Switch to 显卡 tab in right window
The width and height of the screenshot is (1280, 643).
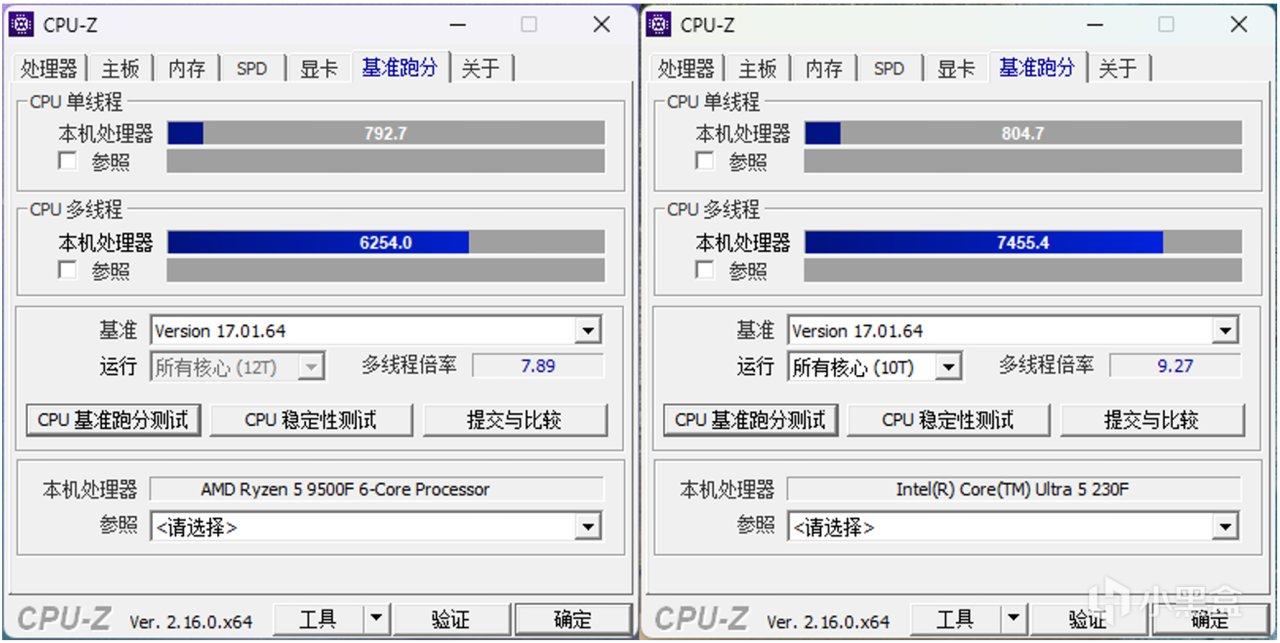tap(956, 69)
